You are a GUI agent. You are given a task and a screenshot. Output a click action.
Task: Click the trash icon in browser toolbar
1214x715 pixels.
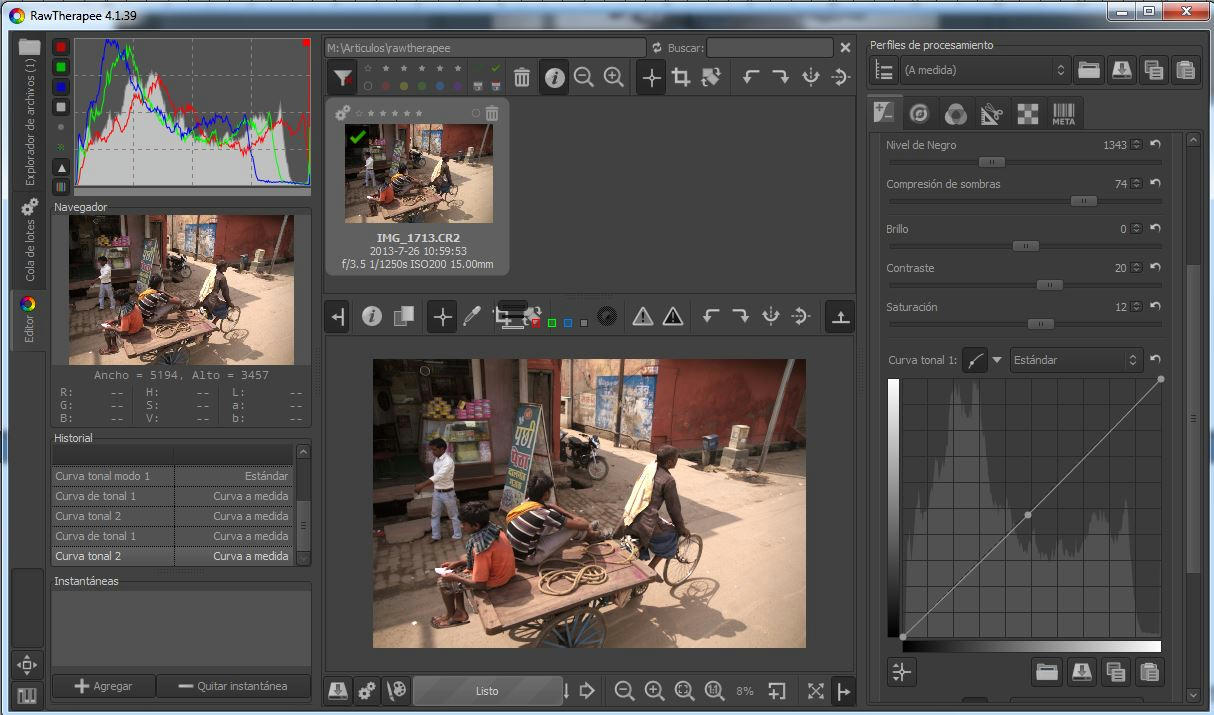522,77
